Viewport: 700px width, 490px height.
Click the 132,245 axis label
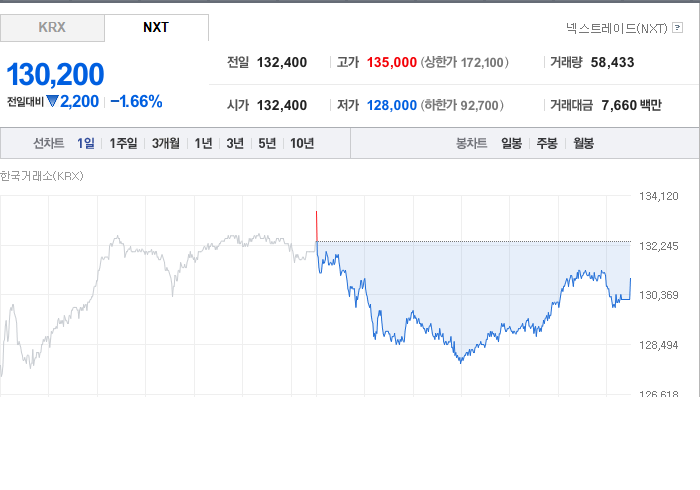click(658, 246)
